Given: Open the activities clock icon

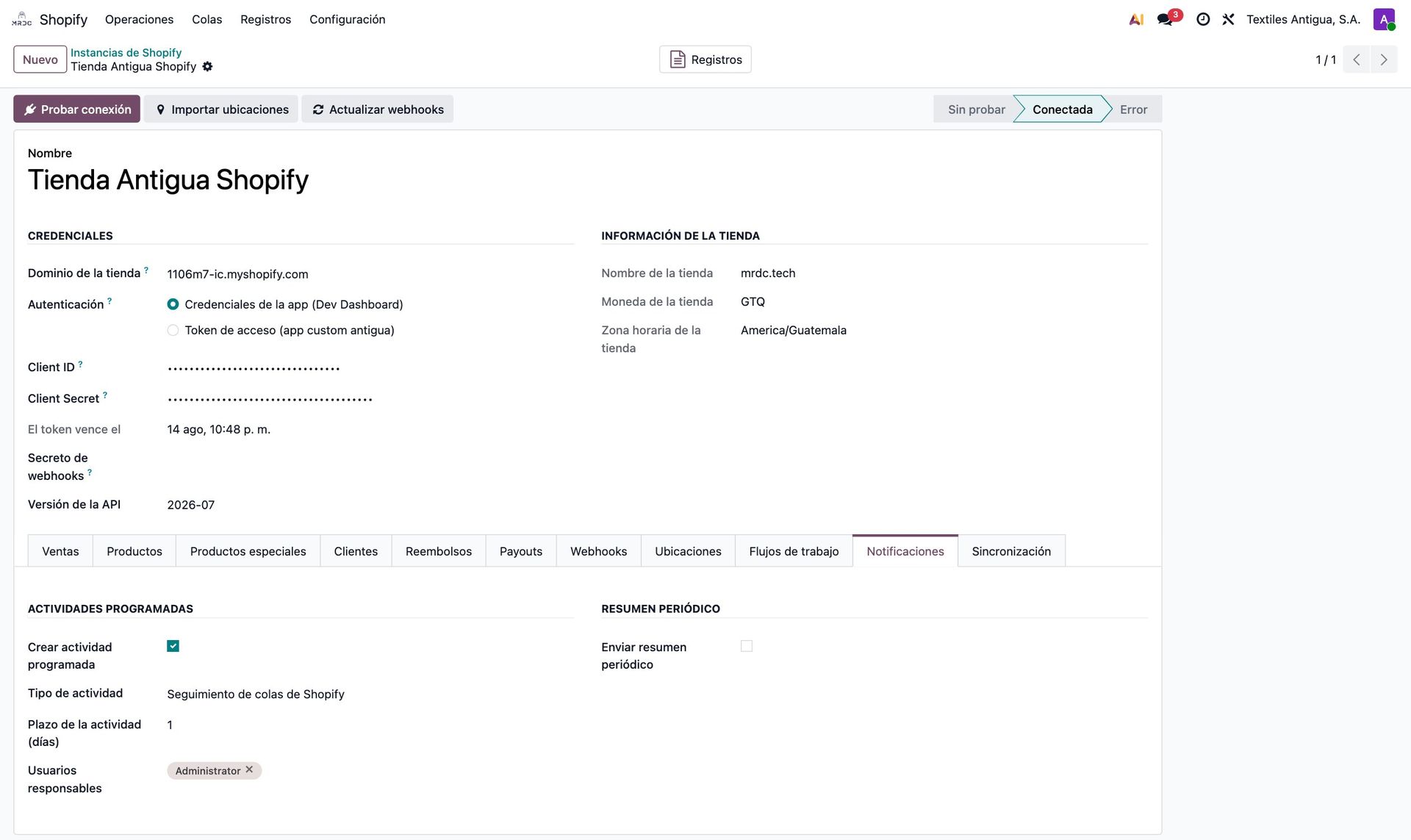Looking at the screenshot, I should pyautogui.click(x=1203, y=19).
